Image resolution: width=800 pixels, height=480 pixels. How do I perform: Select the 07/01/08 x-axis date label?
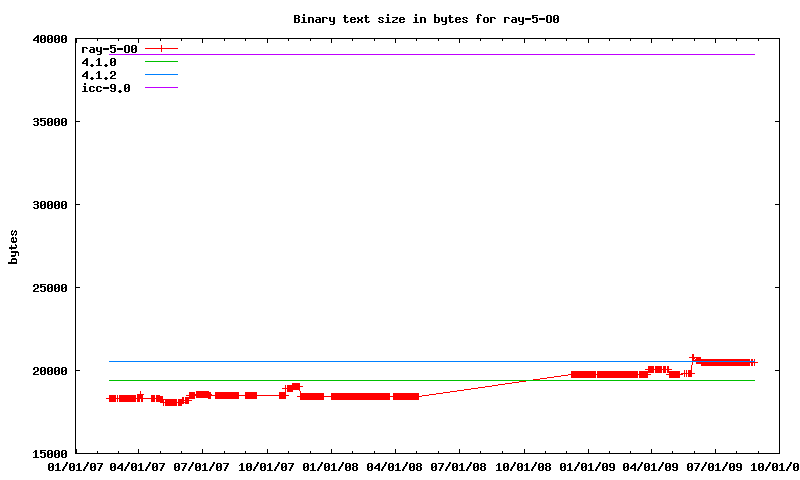459,466
